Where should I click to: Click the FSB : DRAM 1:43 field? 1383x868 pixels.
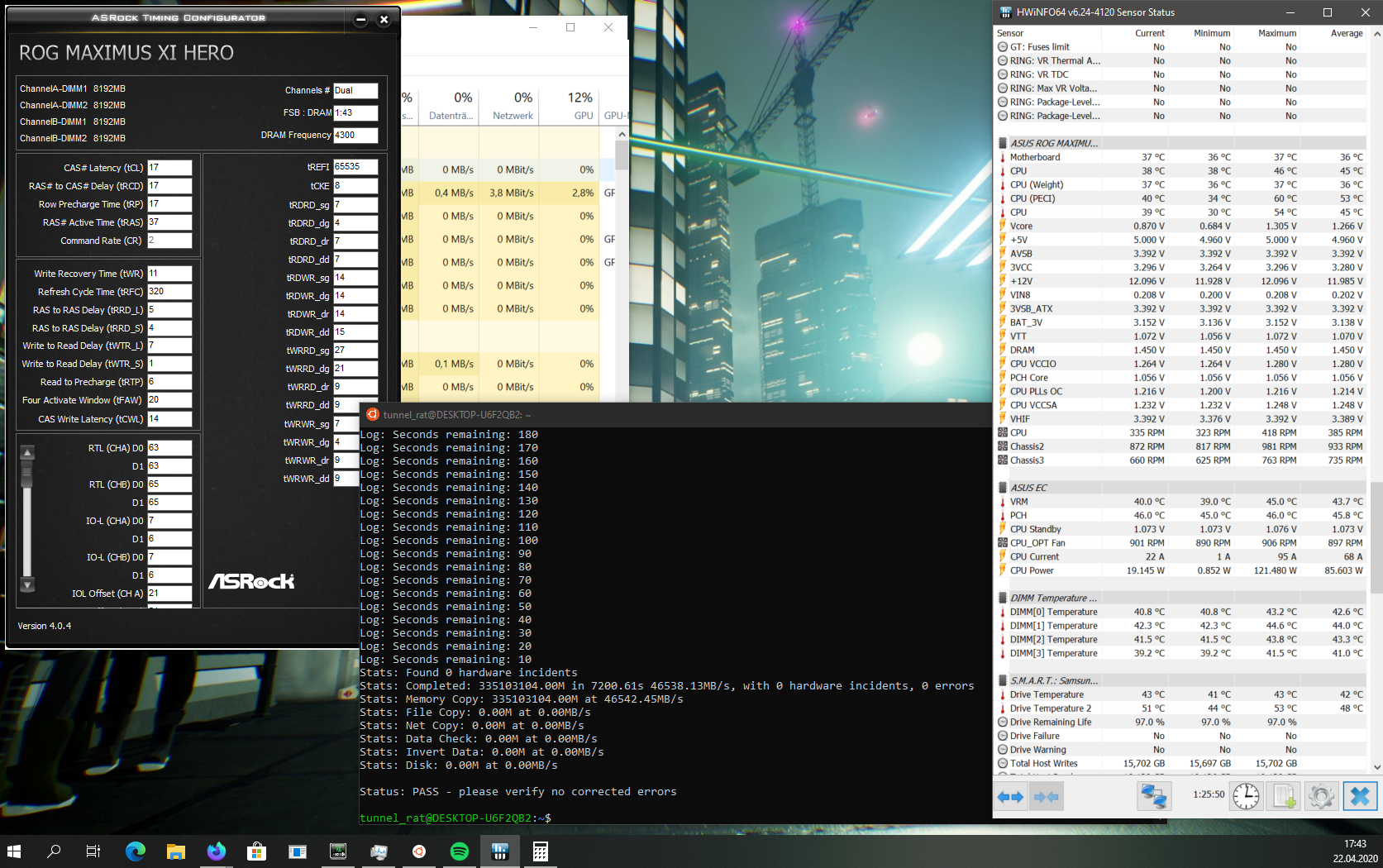pos(355,112)
